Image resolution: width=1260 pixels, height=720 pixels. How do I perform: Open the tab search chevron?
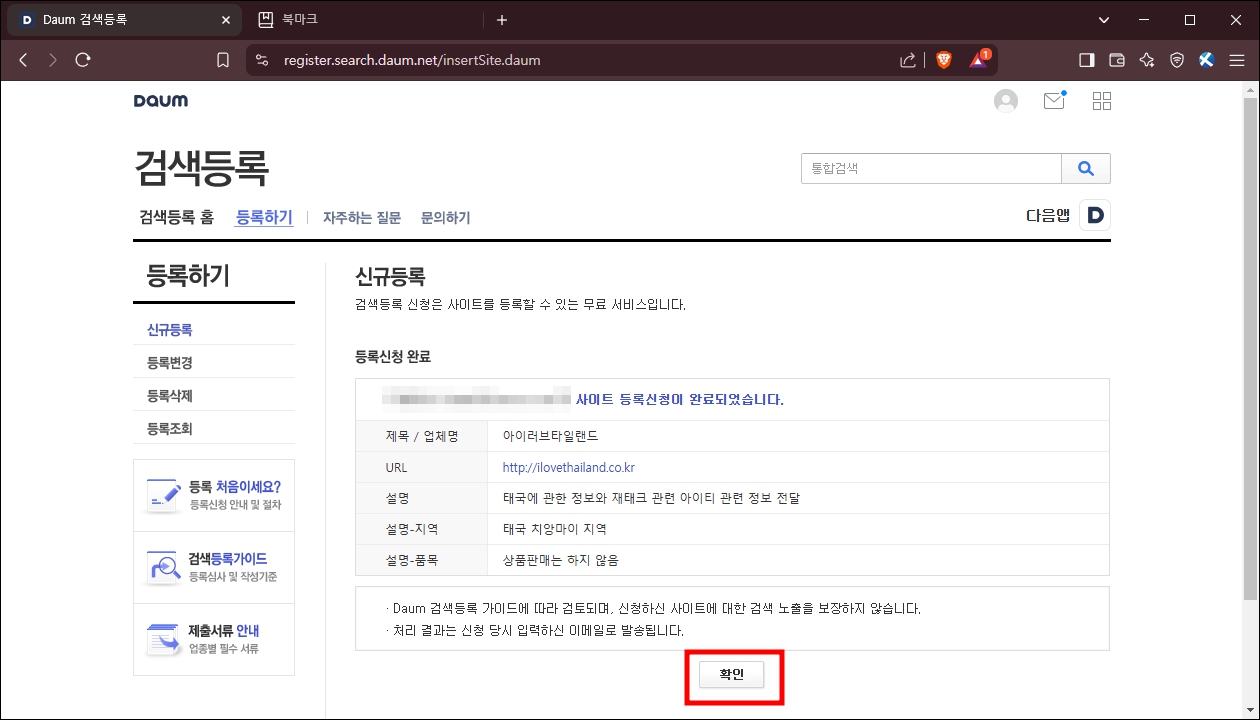pyautogui.click(x=1104, y=20)
